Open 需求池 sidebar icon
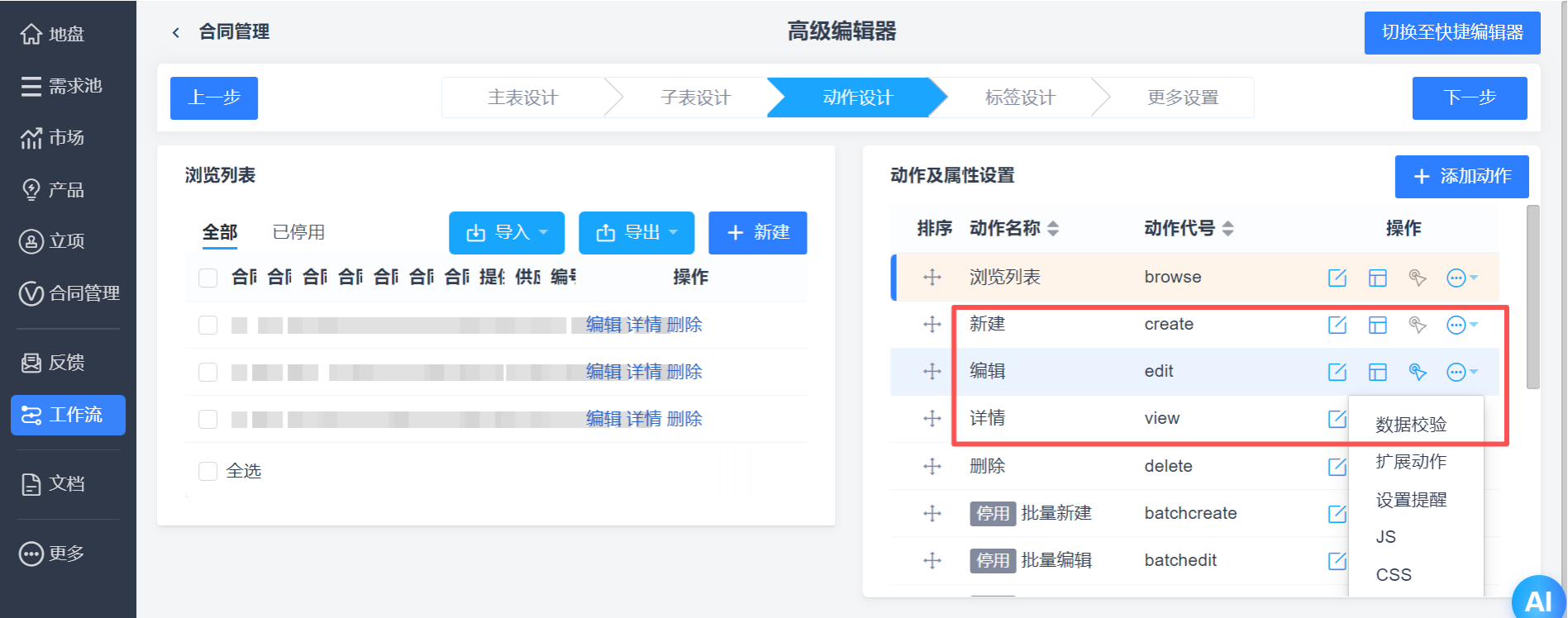The width and height of the screenshot is (1568, 618). [x=31, y=86]
